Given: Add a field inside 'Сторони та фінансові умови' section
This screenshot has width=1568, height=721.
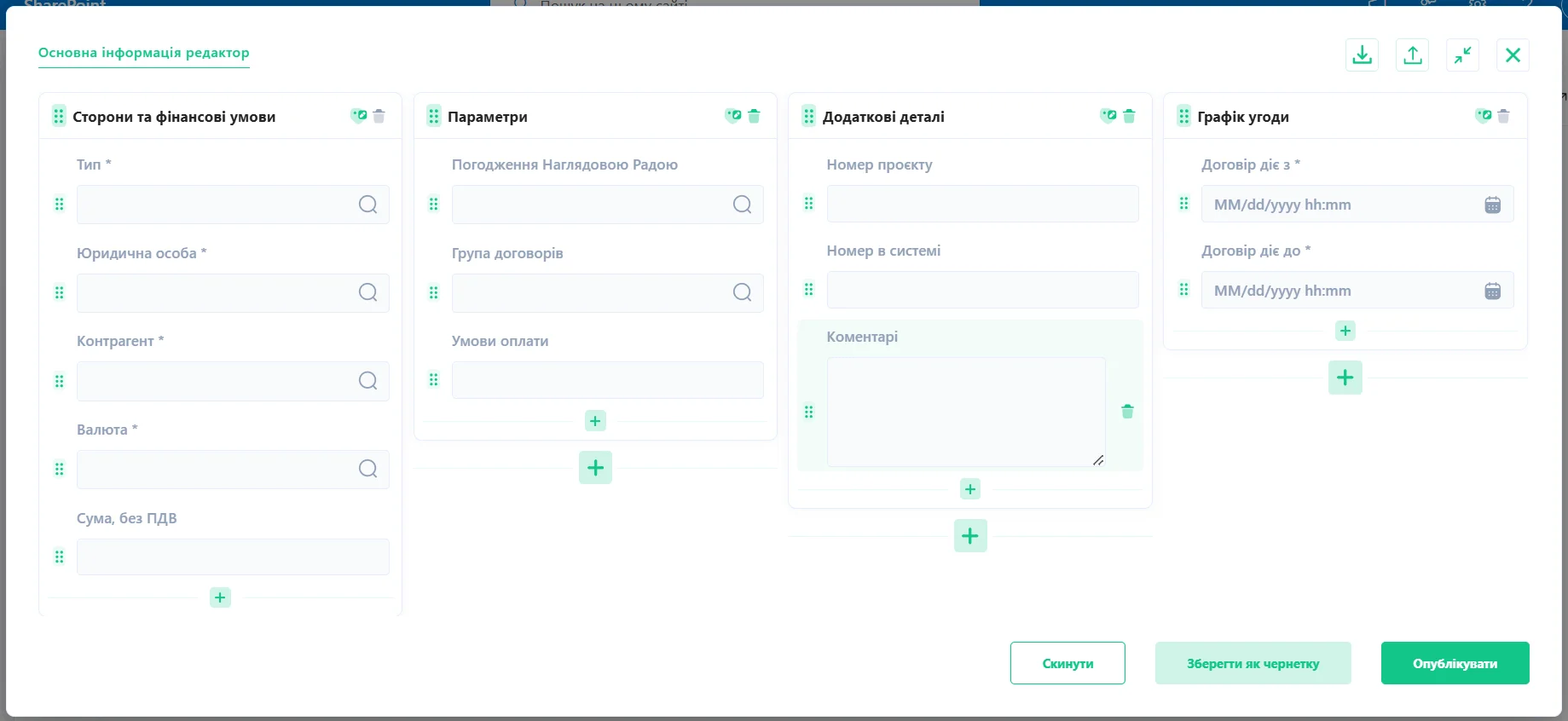Looking at the screenshot, I should click(x=220, y=597).
